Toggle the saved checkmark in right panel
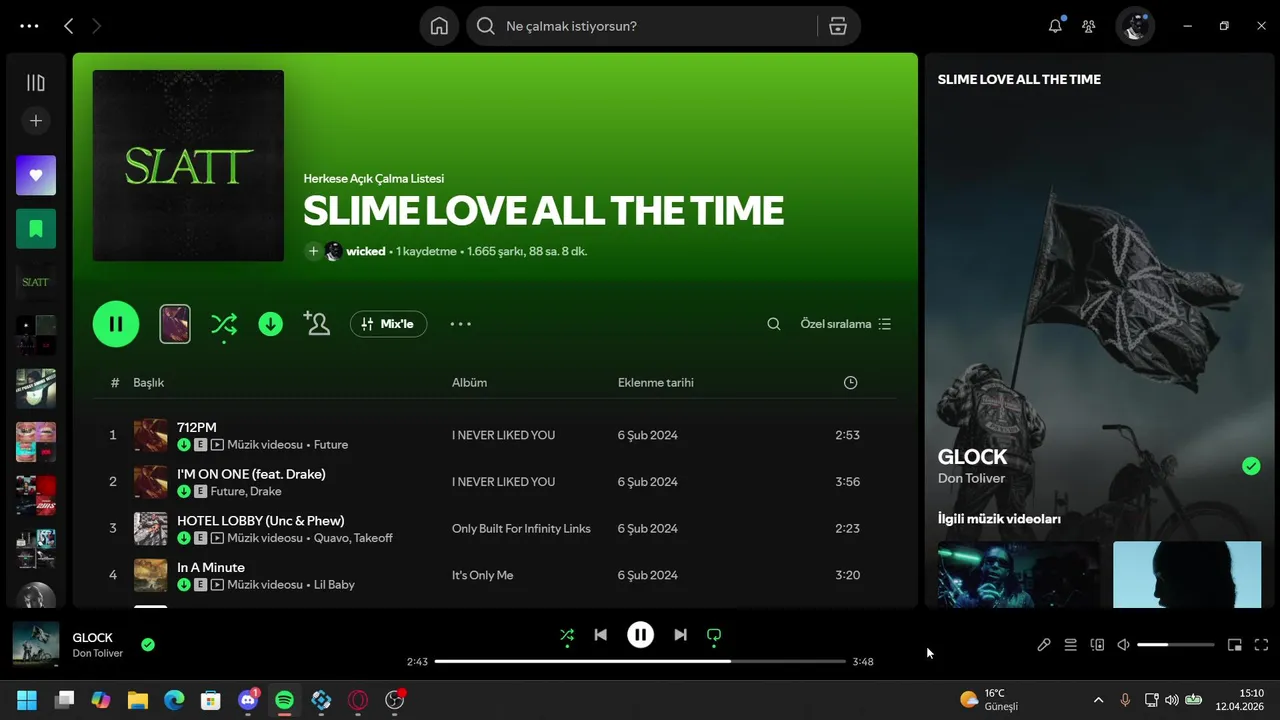1280x720 pixels. click(x=1250, y=466)
